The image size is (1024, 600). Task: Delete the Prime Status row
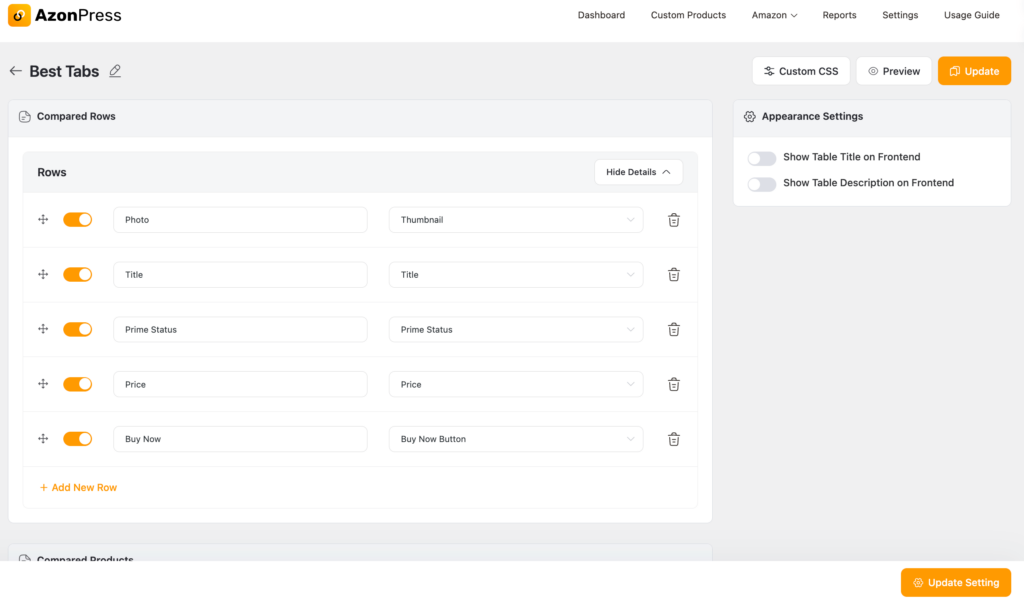click(674, 329)
